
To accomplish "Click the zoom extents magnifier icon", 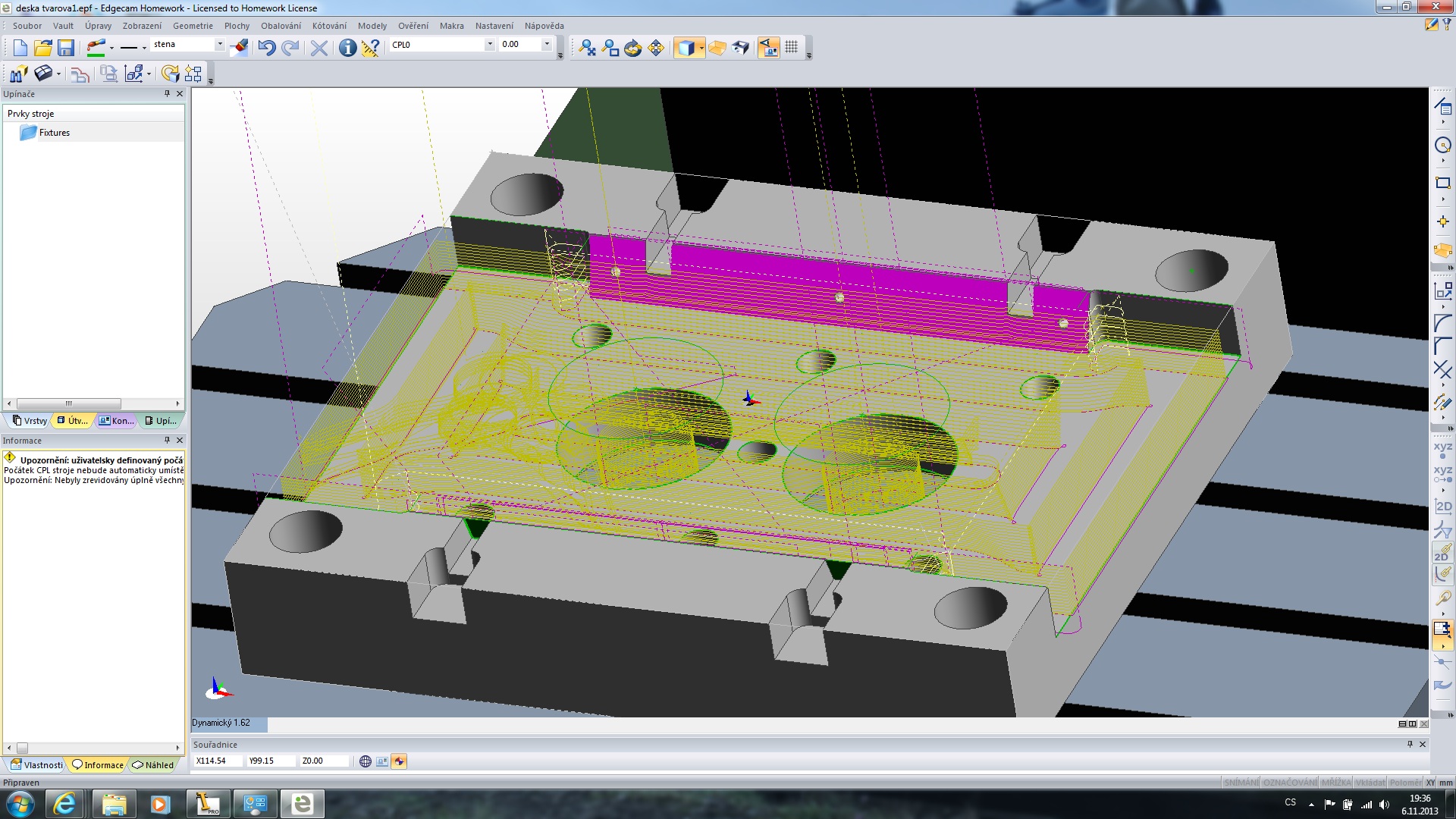I will (x=588, y=48).
